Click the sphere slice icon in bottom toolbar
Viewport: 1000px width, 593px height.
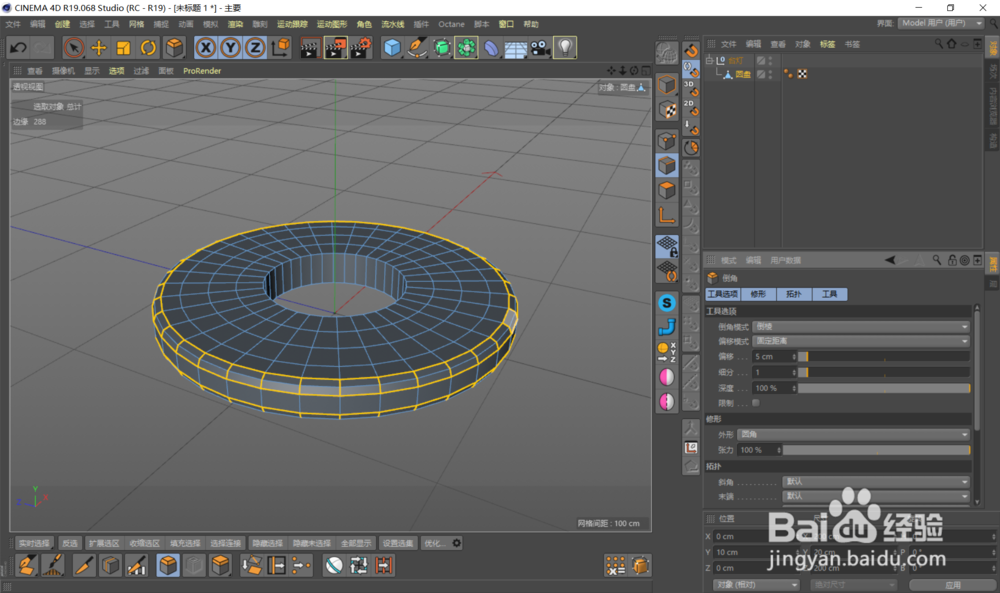334,566
